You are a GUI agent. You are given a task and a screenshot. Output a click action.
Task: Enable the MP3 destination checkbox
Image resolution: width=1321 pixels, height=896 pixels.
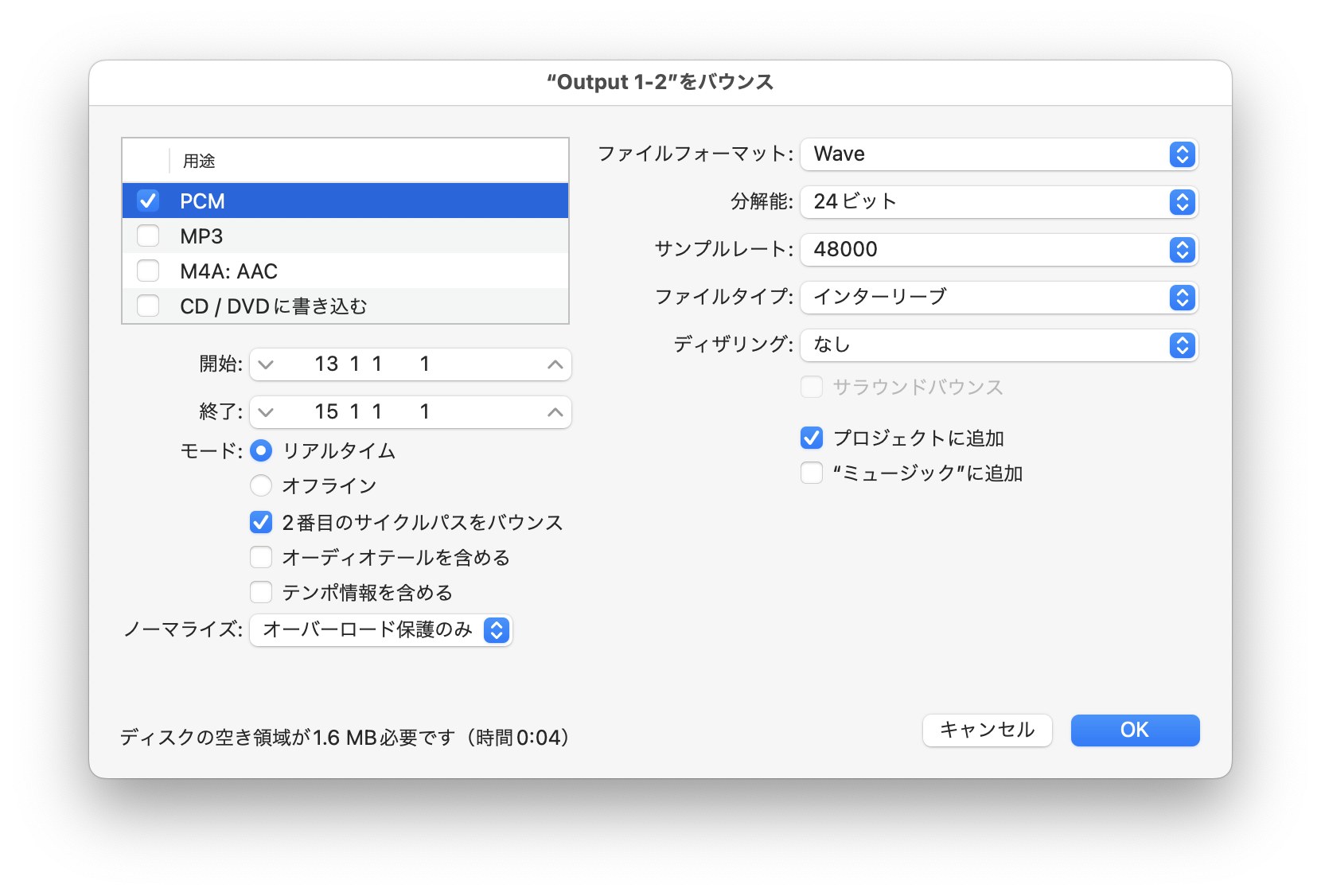pyautogui.click(x=149, y=236)
